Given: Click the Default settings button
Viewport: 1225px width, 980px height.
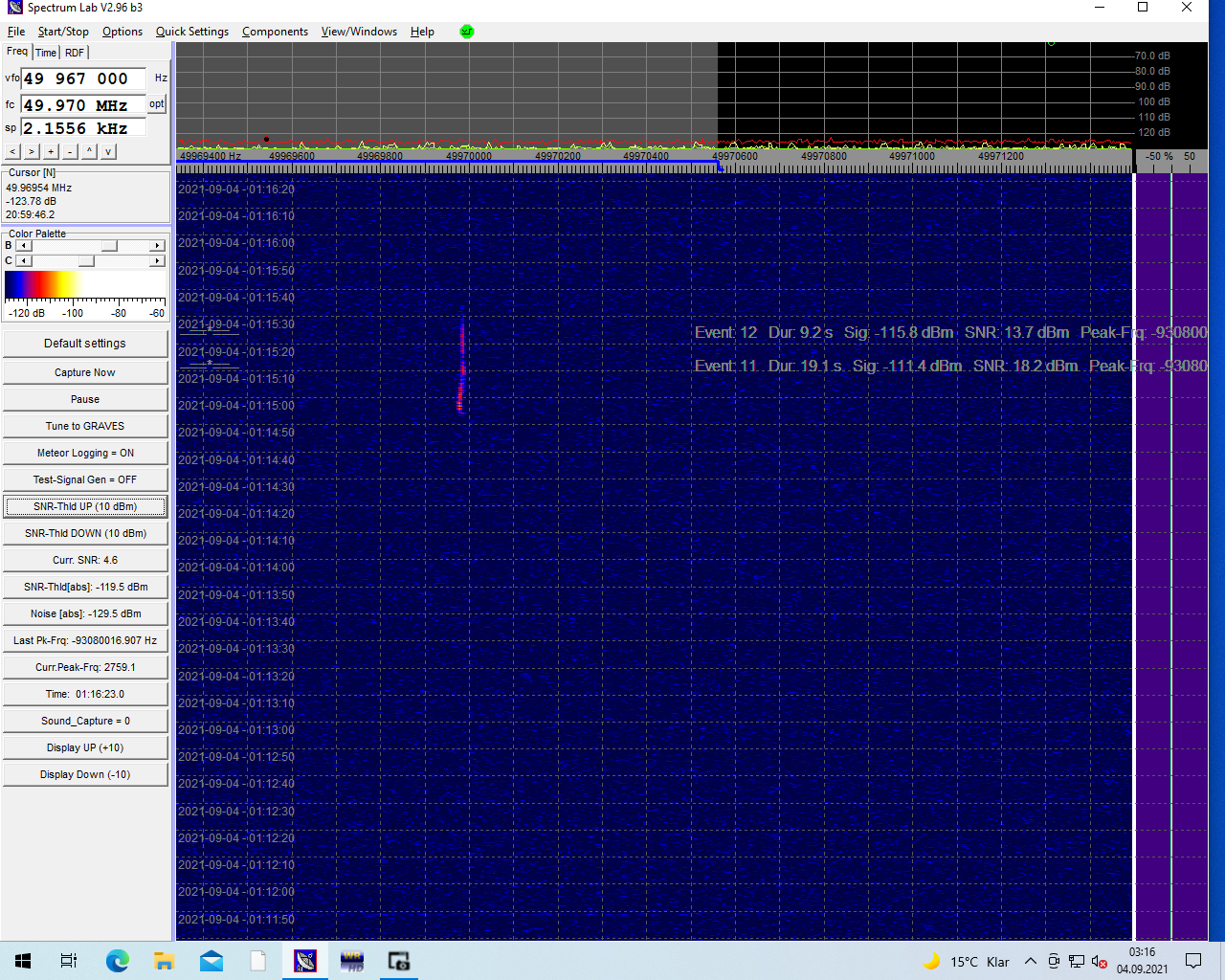Looking at the screenshot, I should pos(85,344).
